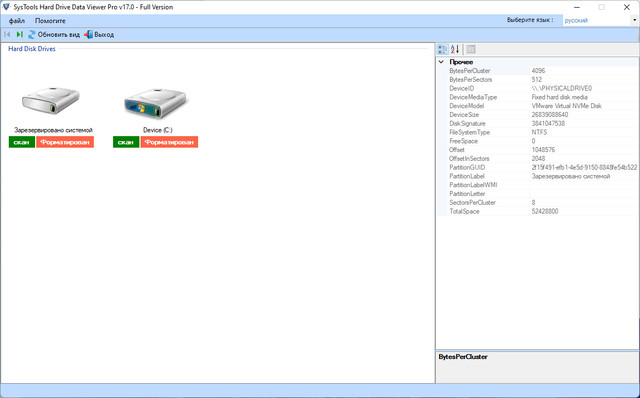Click the Fixed hard disk media value
The image size is (640, 398).
pos(560,97)
